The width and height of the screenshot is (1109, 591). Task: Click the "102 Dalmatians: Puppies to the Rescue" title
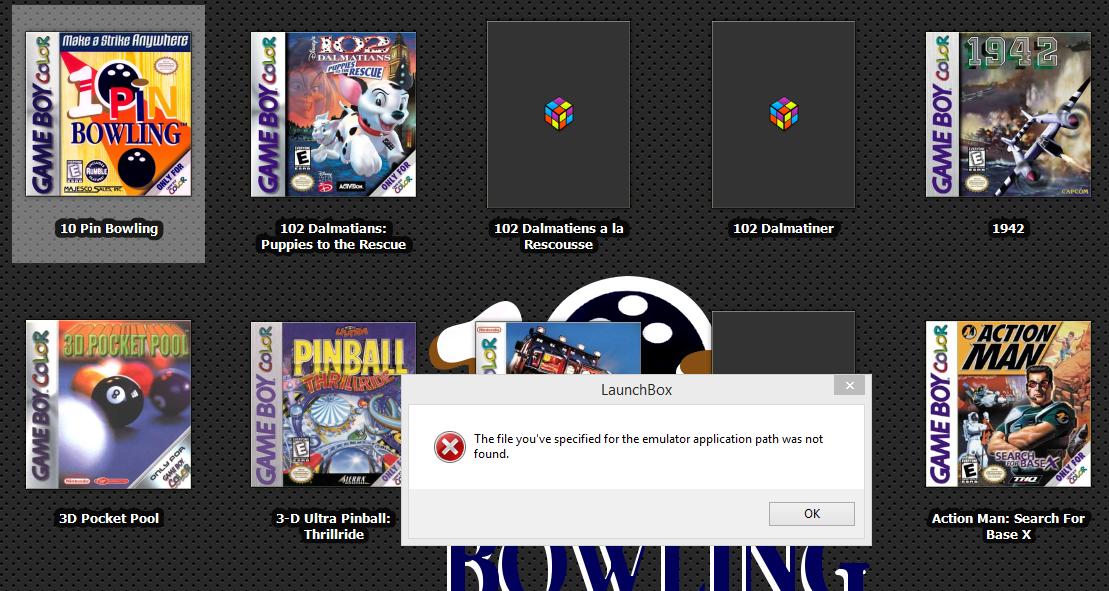(x=333, y=236)
